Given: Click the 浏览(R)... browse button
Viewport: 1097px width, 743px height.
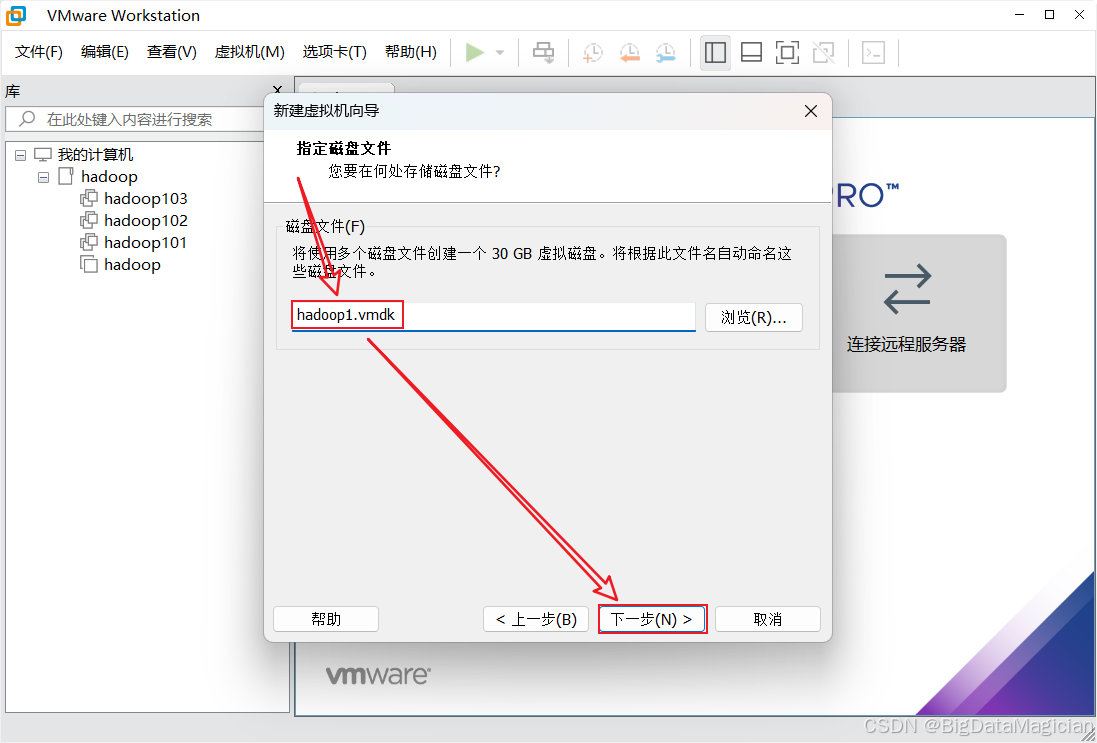Looking at the screenshot, I should [753, 318].
